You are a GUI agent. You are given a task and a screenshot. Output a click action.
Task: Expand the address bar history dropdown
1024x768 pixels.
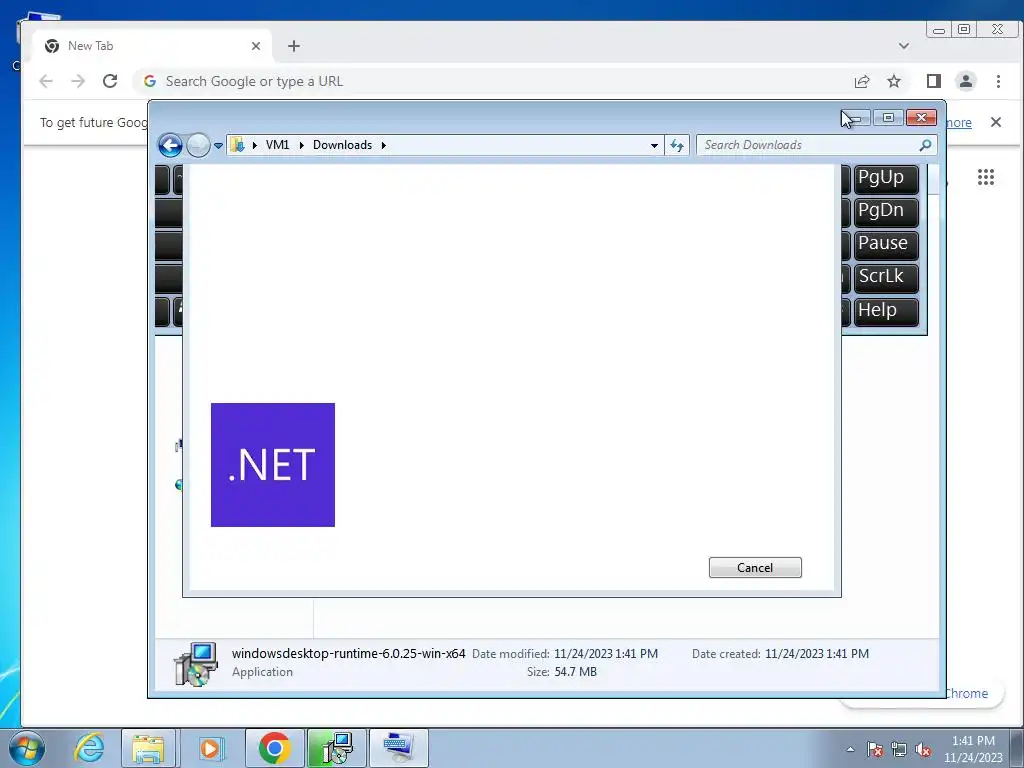point(654,146)
